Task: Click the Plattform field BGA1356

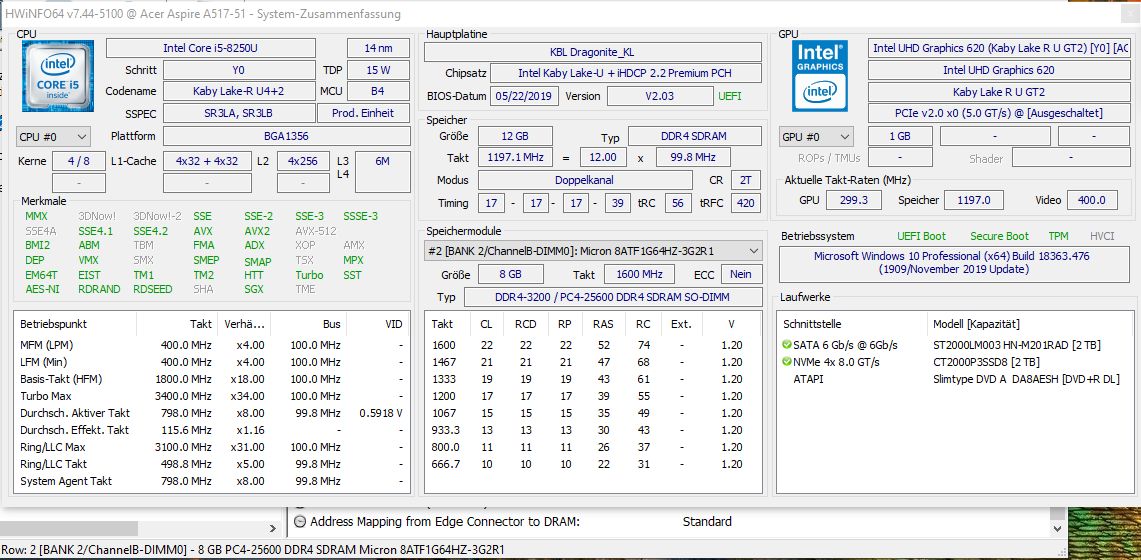Action: tap(287, 136)
